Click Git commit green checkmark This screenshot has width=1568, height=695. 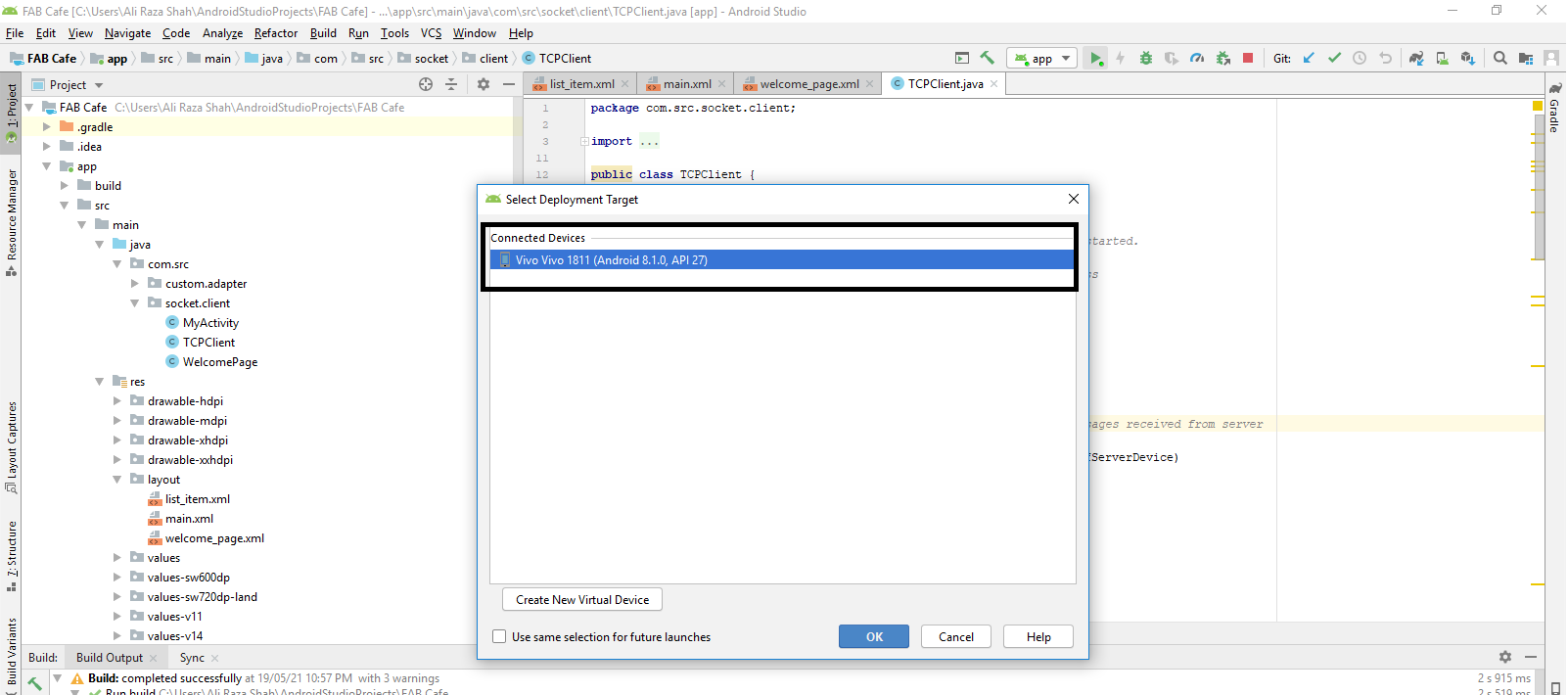click(1334, 58)
